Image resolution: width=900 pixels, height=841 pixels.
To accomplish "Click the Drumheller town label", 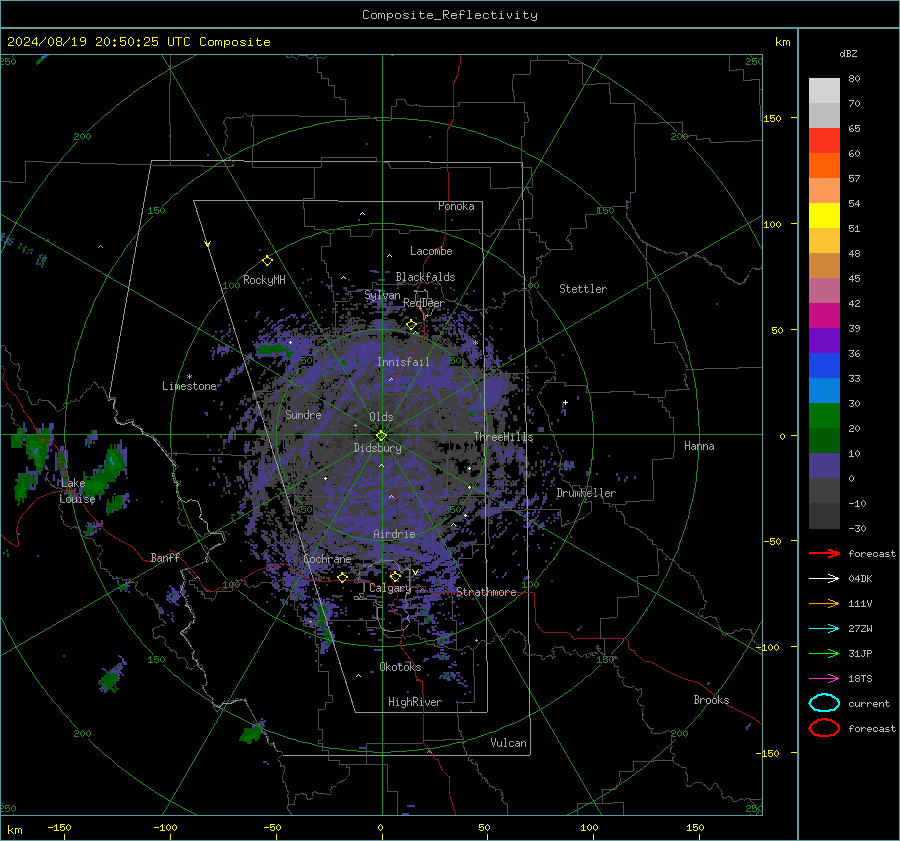I will [586, 493].
